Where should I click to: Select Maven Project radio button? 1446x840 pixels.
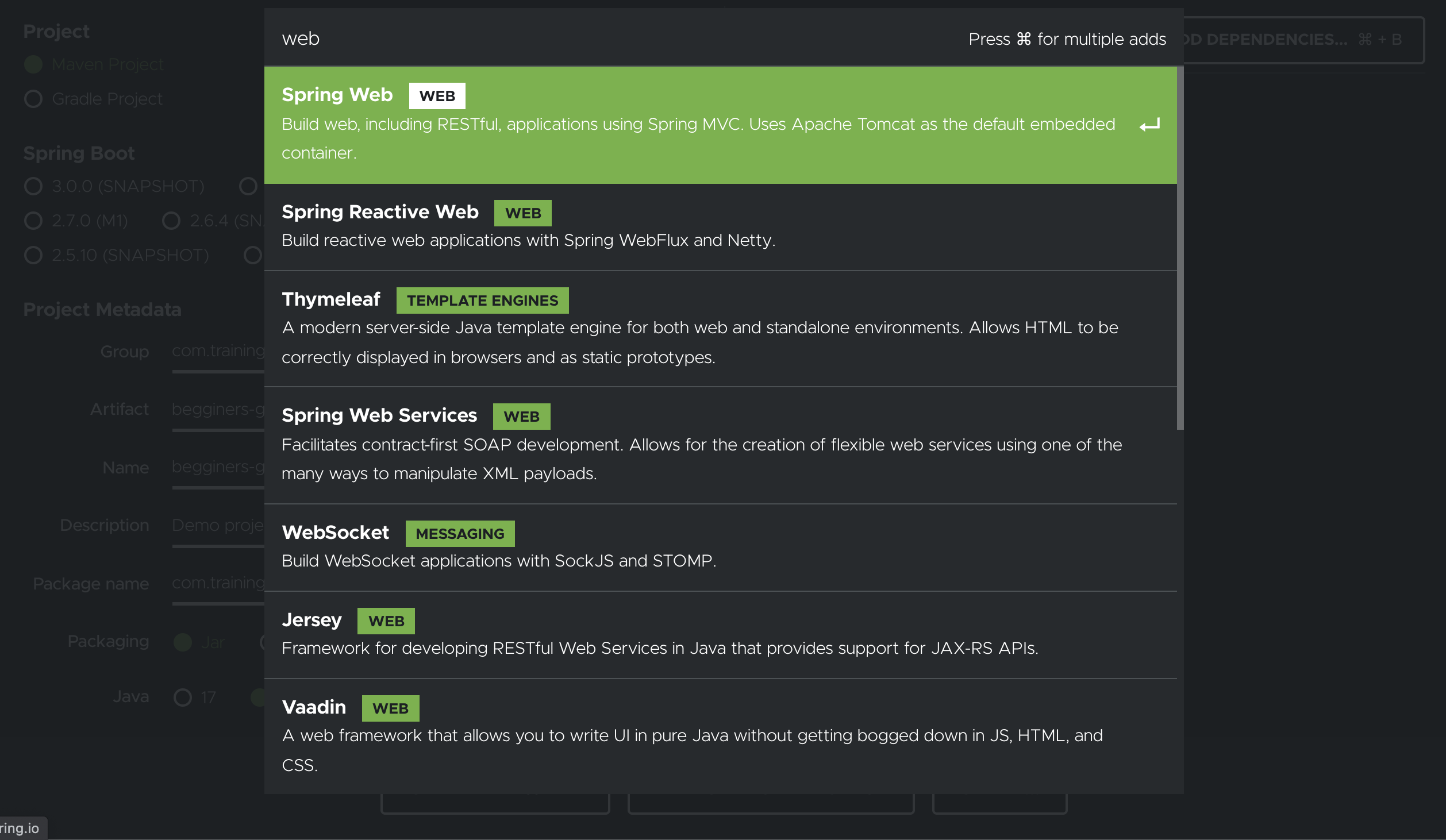(33, 64)
